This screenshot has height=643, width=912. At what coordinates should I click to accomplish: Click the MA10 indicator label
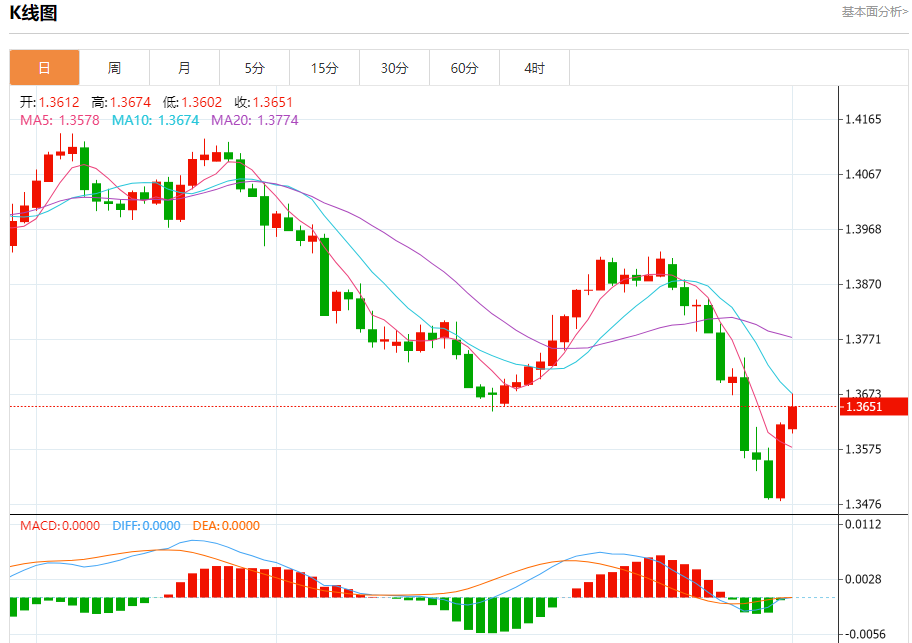(155, 120)
